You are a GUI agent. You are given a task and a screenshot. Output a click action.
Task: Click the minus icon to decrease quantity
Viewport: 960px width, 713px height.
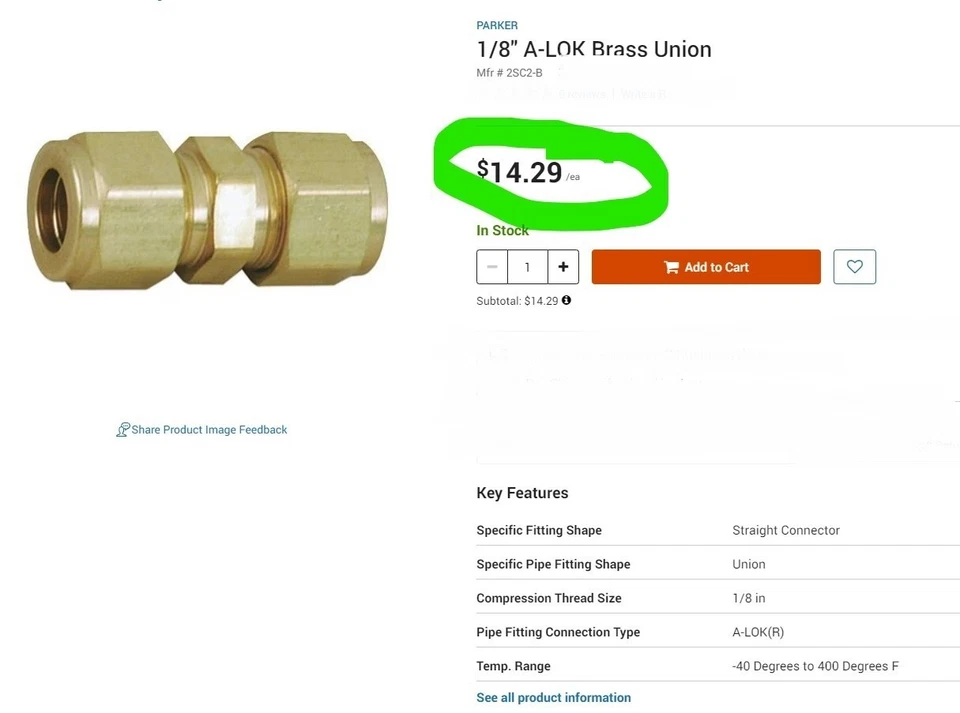492,267
